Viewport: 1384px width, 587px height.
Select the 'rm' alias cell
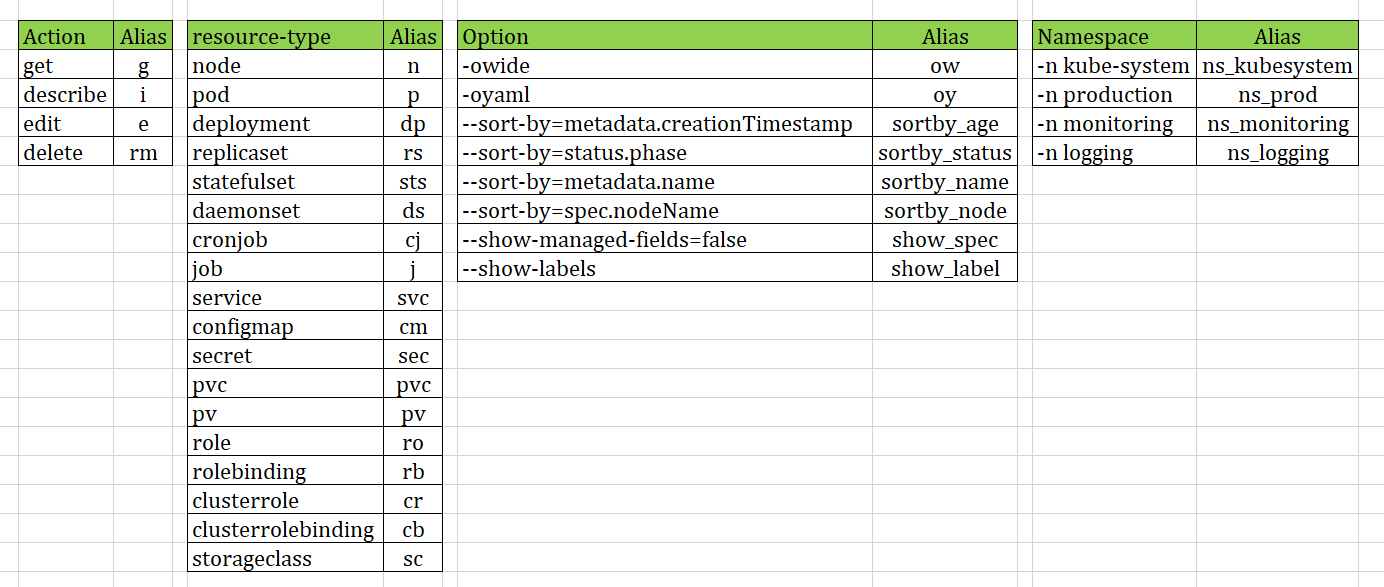pyautogui.click(x=143, y=153)
